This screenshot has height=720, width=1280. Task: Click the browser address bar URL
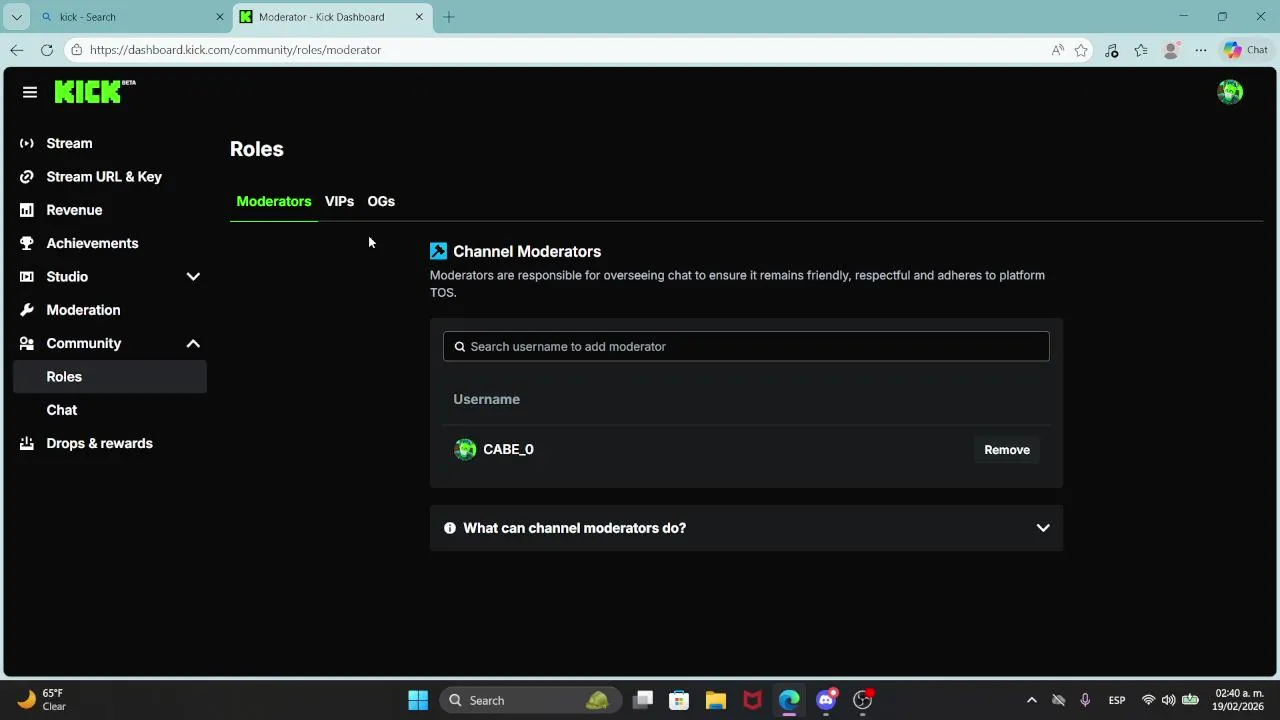coord(235,50)
